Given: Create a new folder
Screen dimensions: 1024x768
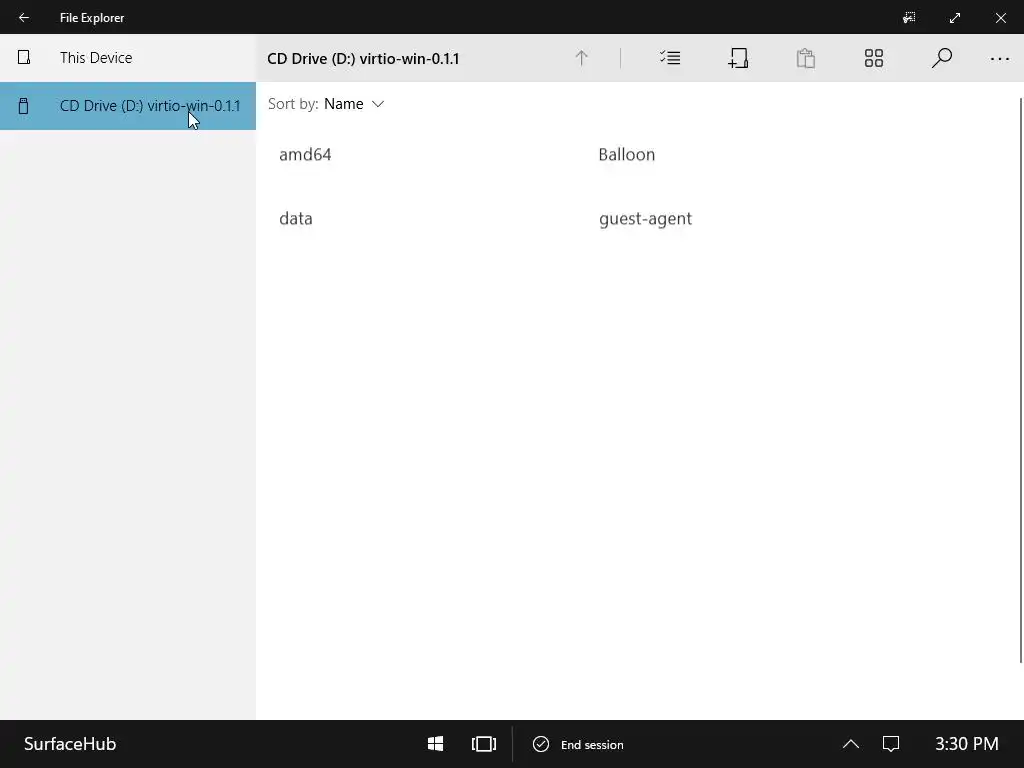Looking at the screenshot, I should pyautogui.click(x=738, y=58).
